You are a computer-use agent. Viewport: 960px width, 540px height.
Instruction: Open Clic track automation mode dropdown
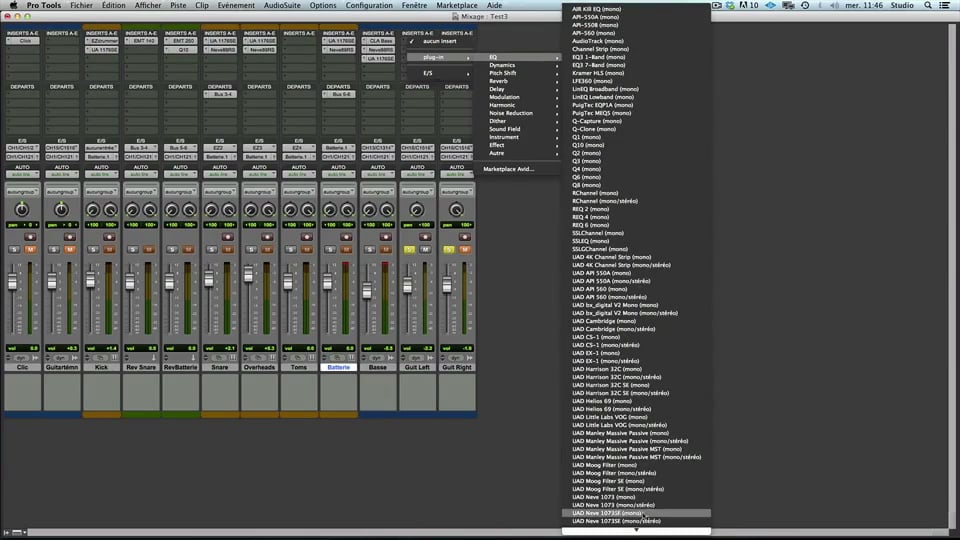click(x=22, y=174)
